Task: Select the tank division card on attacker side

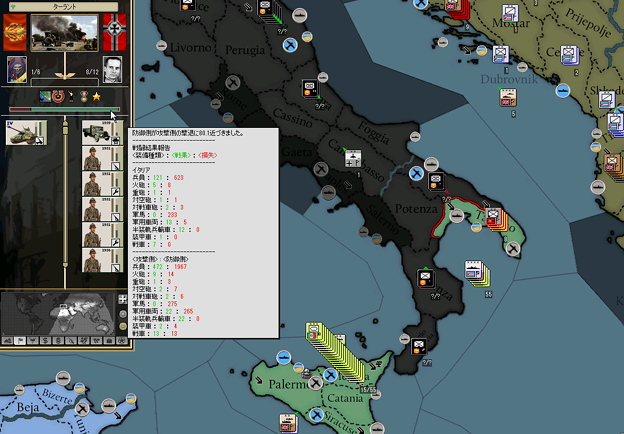Action: point(26,133)
